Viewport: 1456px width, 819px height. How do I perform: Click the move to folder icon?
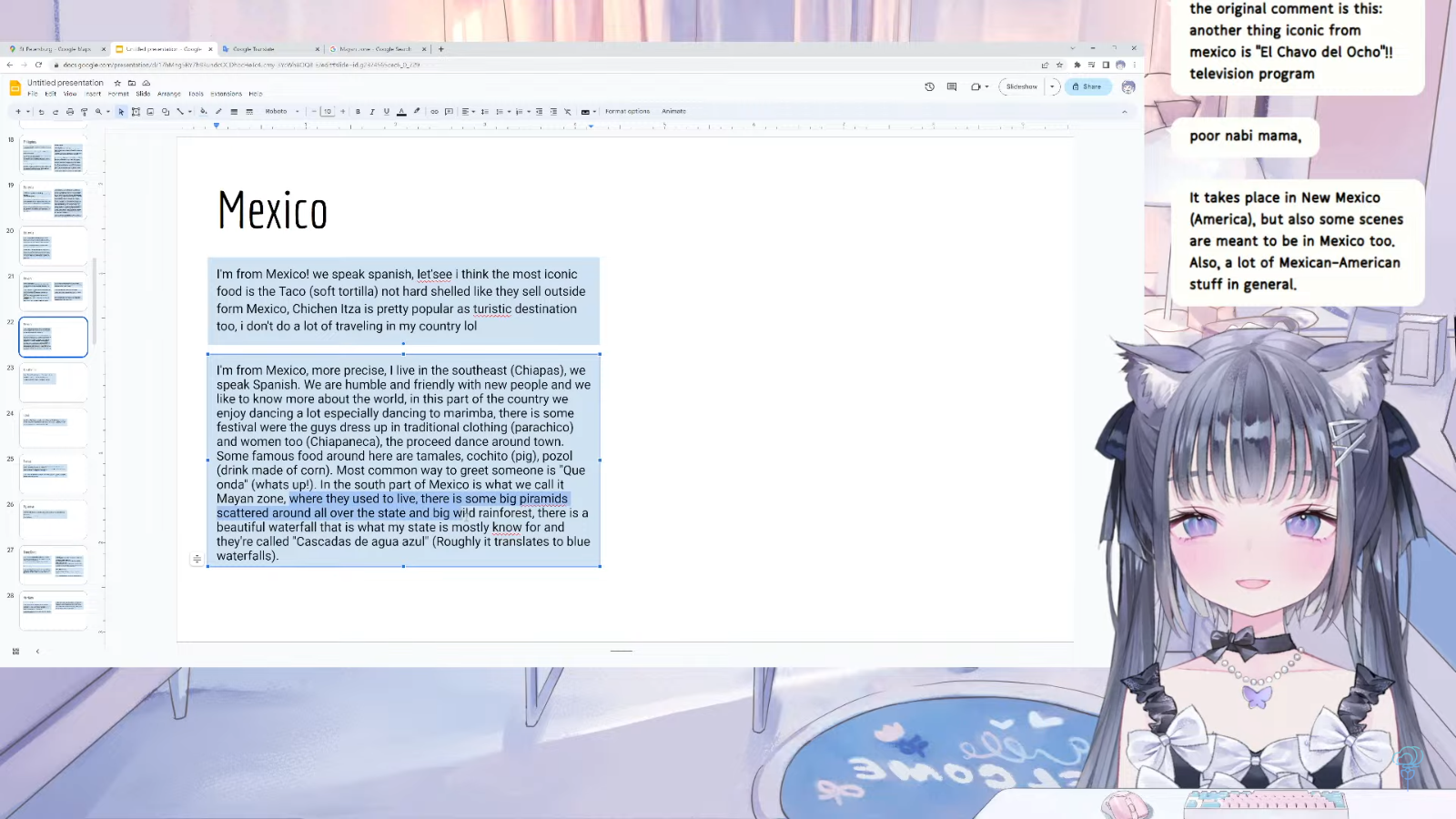(x=132, y=83)
